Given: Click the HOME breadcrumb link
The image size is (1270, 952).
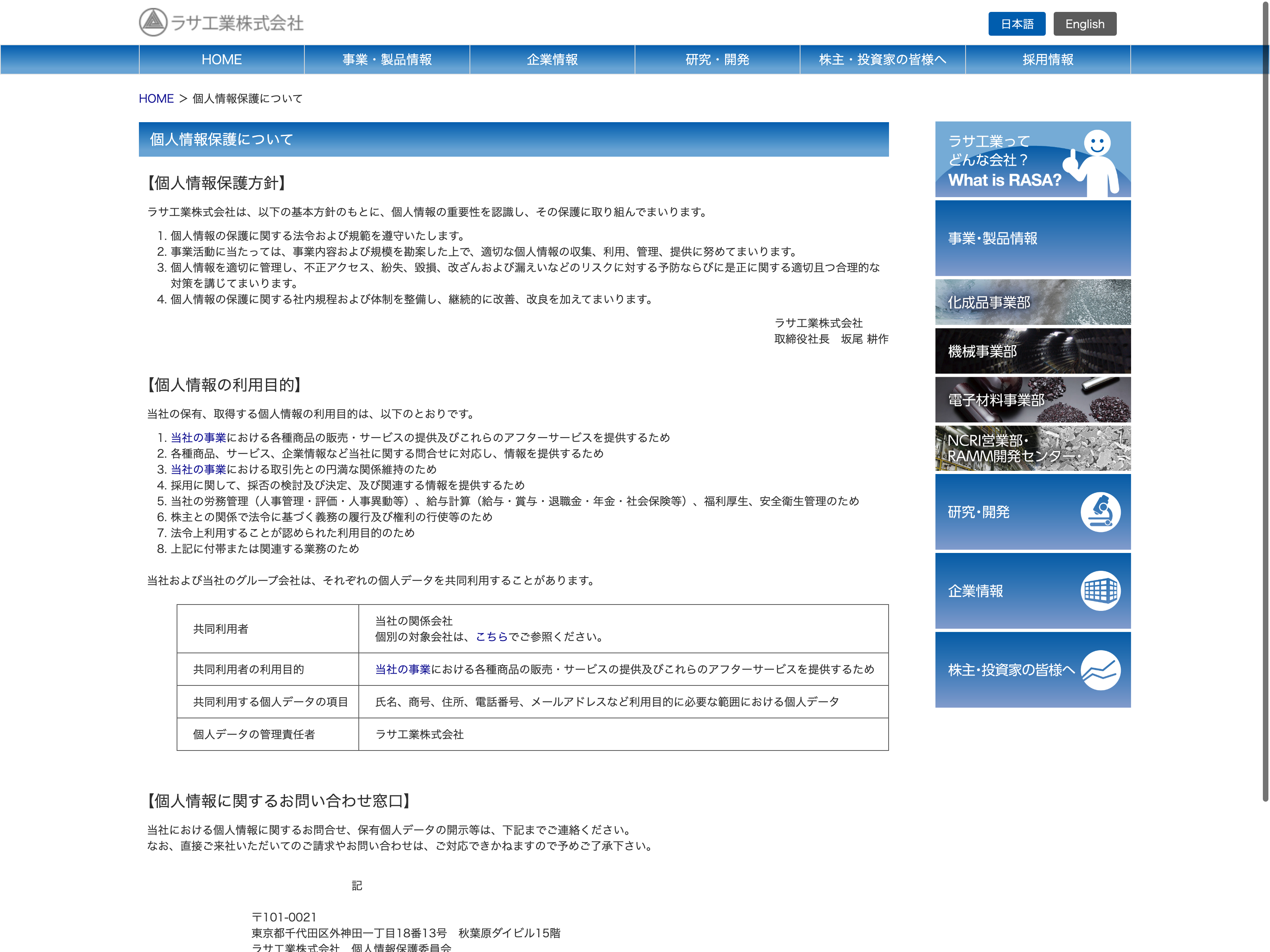Looking at the screenshot, I should point(156,99).
